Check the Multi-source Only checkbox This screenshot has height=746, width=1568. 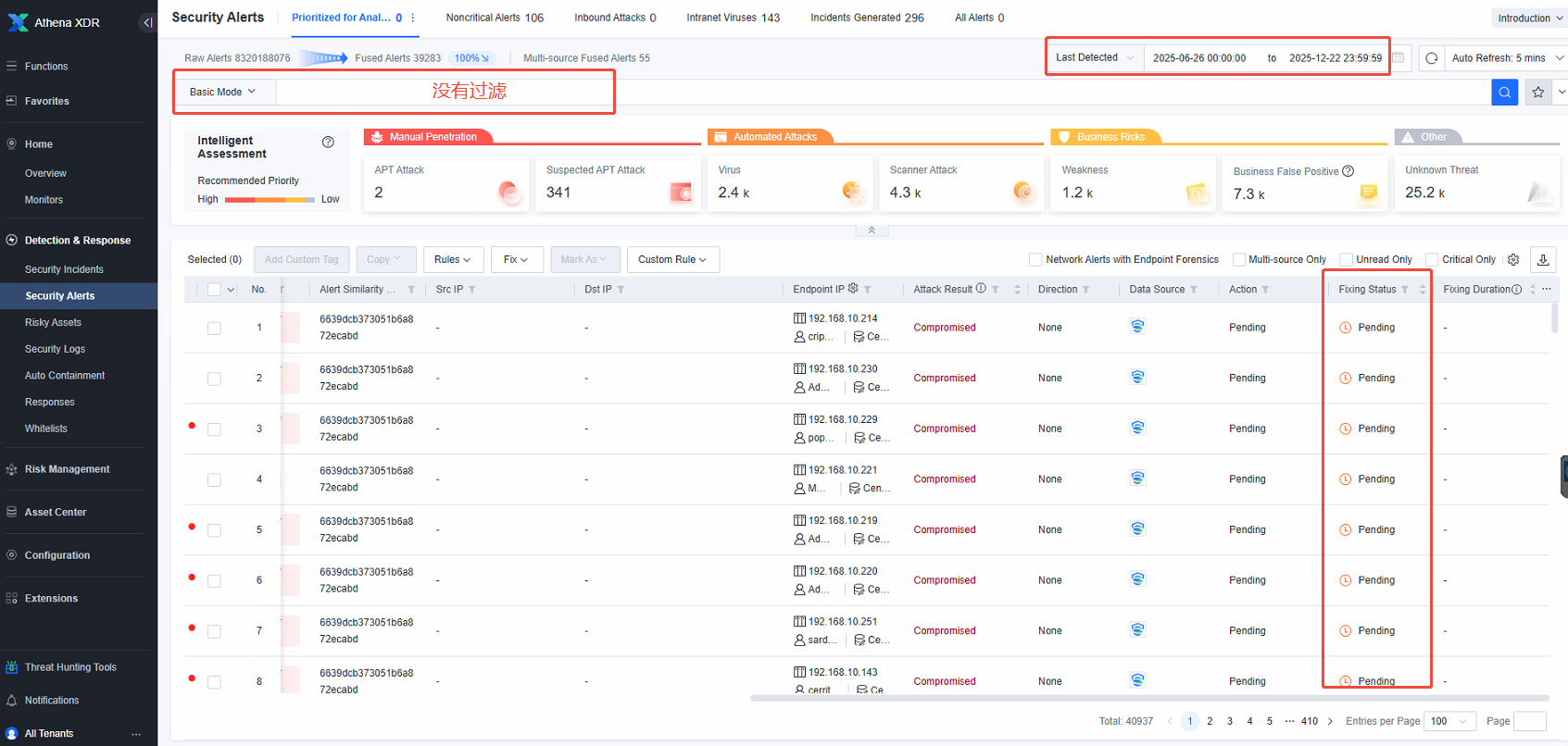pos(1238,259)
